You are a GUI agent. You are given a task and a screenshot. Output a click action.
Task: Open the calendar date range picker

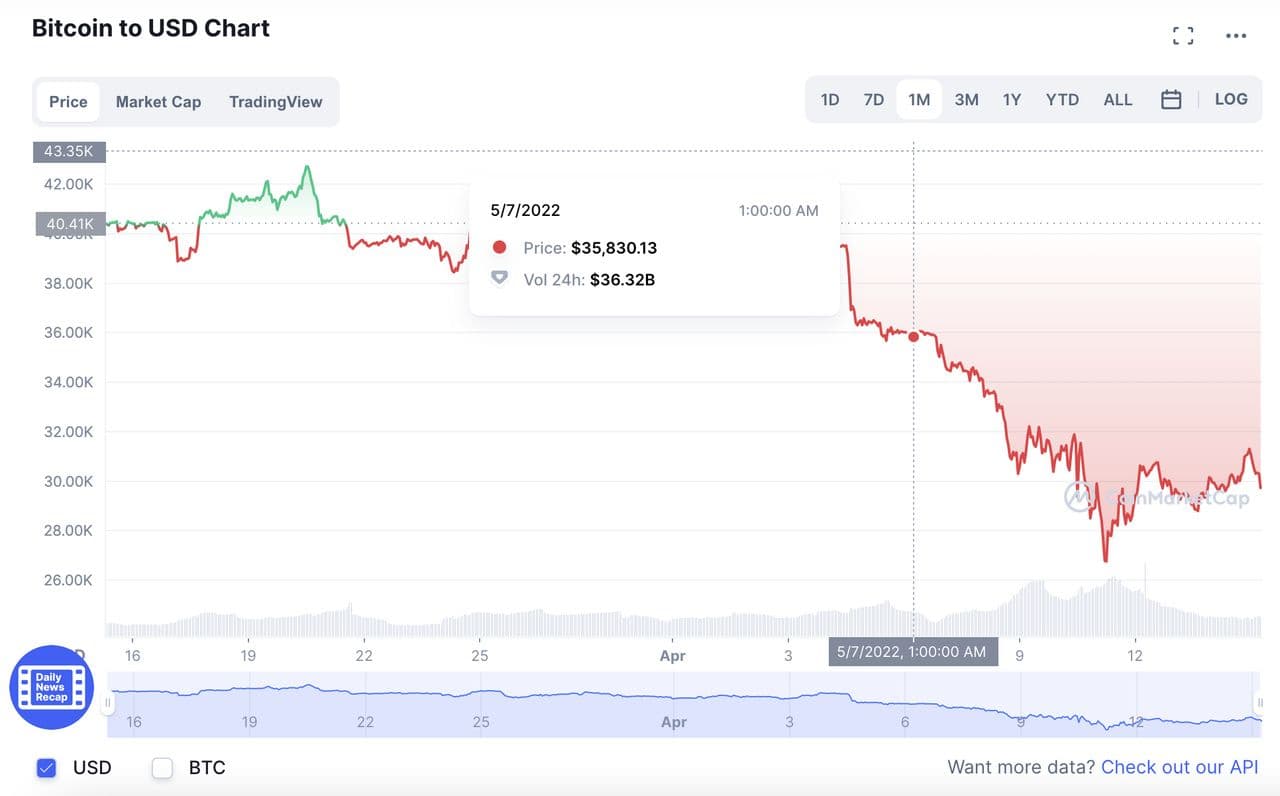(x=1171, y=100)
